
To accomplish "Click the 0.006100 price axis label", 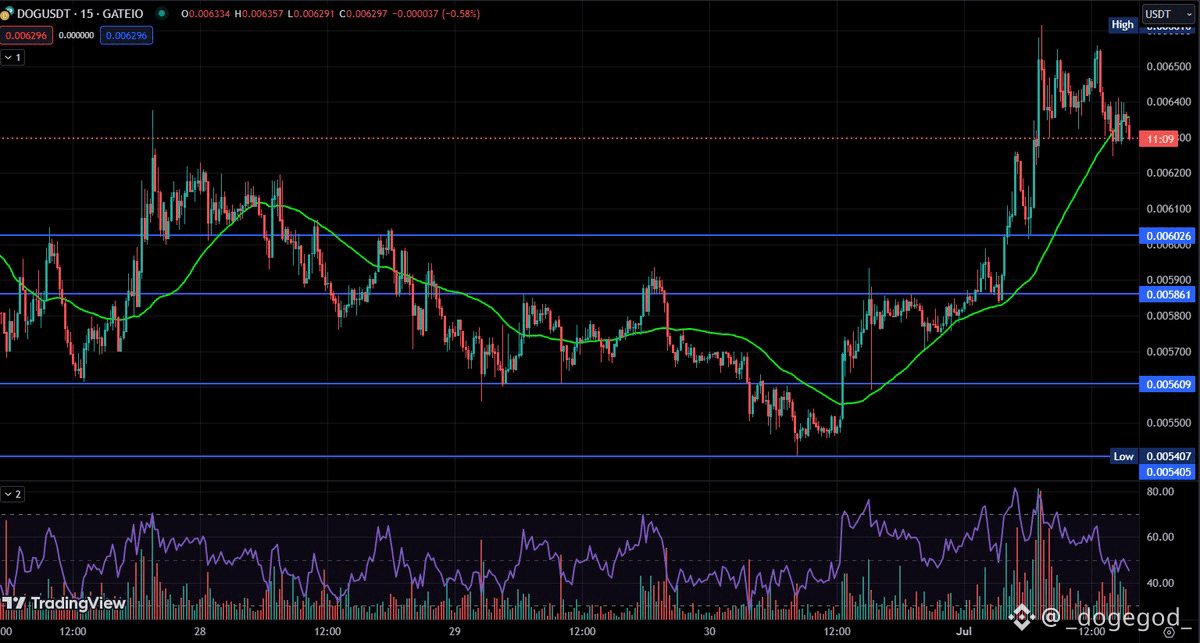I will tap(1168, 209).
